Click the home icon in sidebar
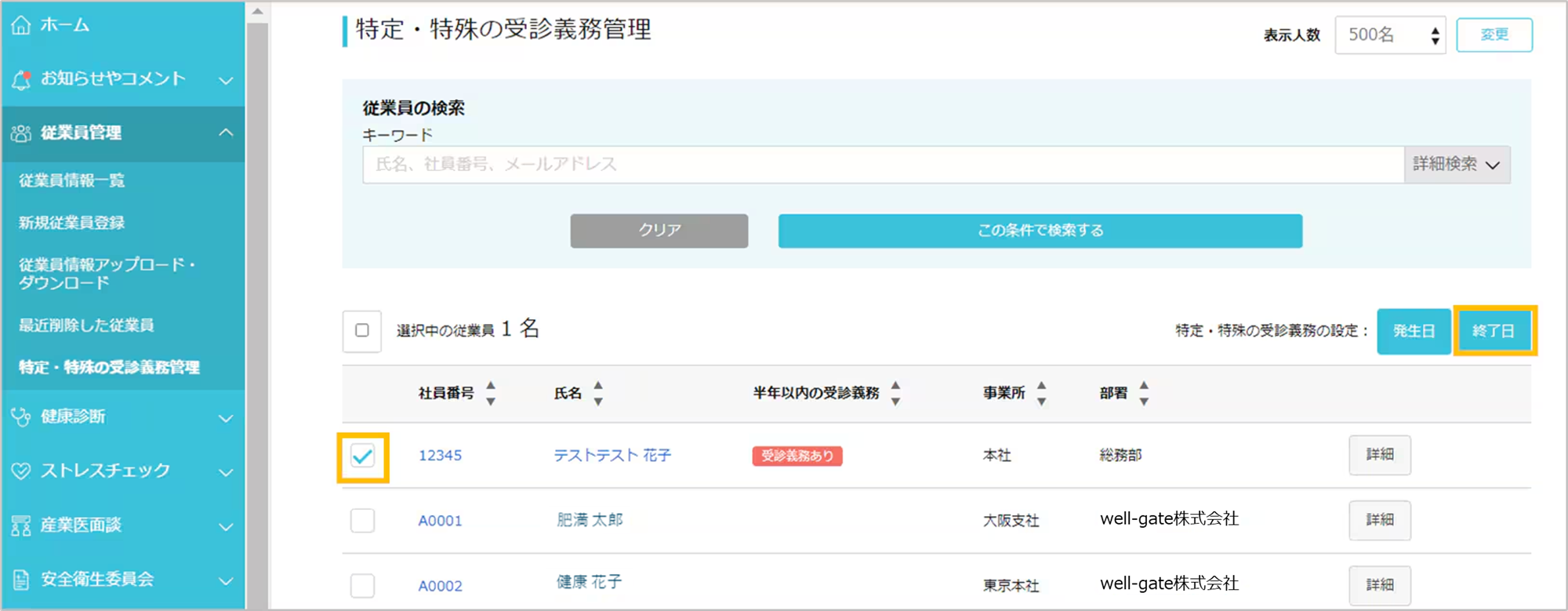 tap(21, 25)
